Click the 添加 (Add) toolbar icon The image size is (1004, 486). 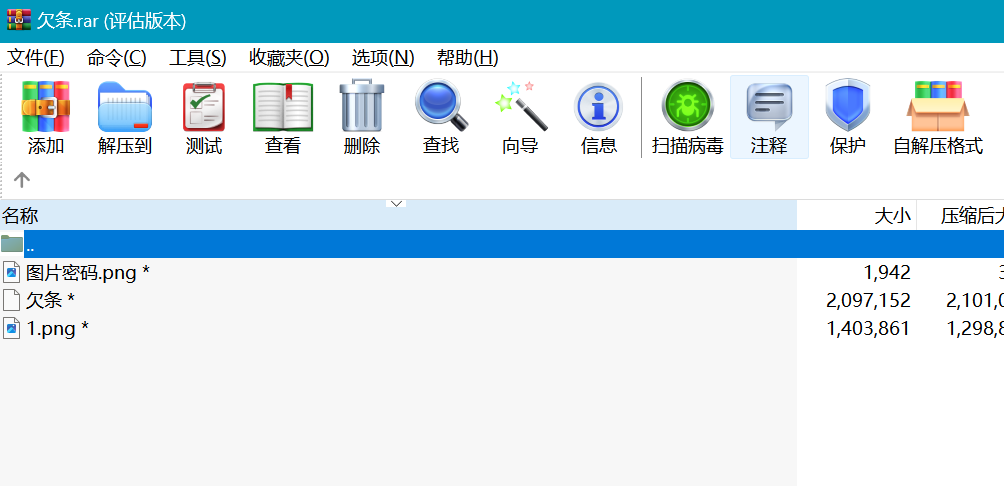[45, 106]
